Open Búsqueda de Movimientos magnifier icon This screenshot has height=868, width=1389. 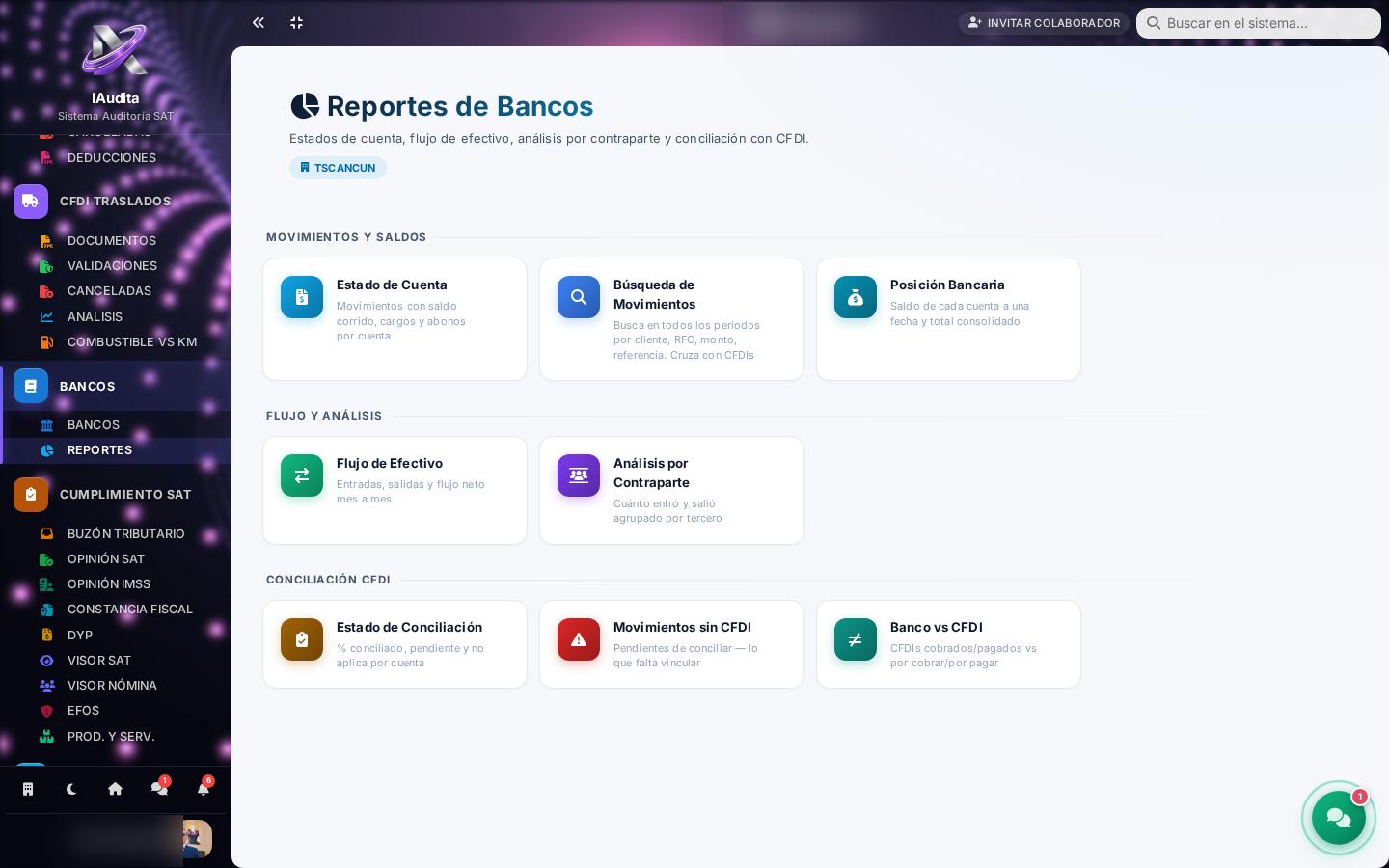pos(579,297)
